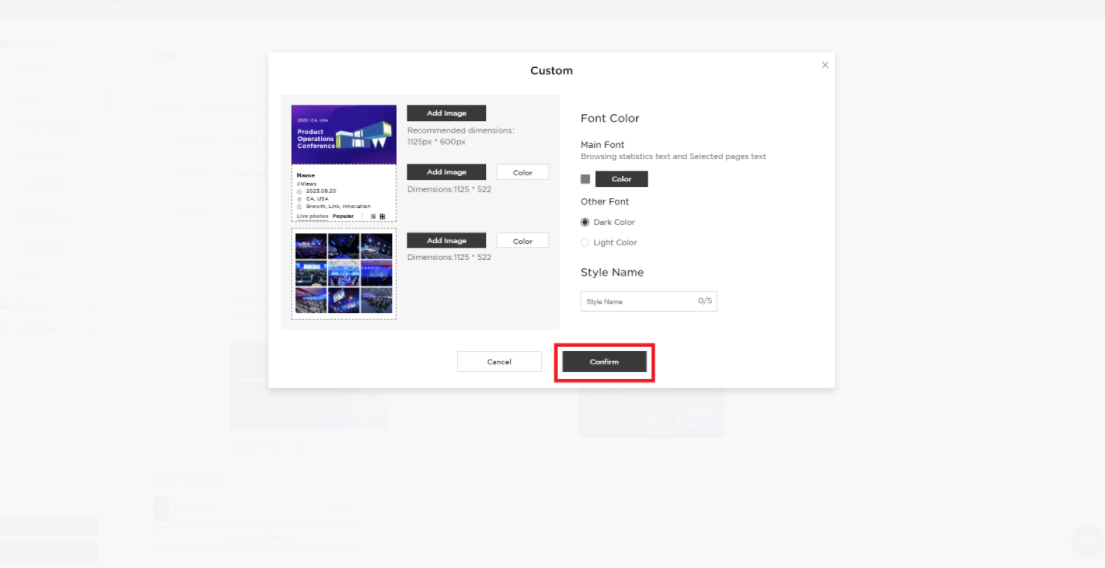This screenshot has width=1105, height=568.
Task: Select the Light Color radio option
Action: [x=586, y=242]
